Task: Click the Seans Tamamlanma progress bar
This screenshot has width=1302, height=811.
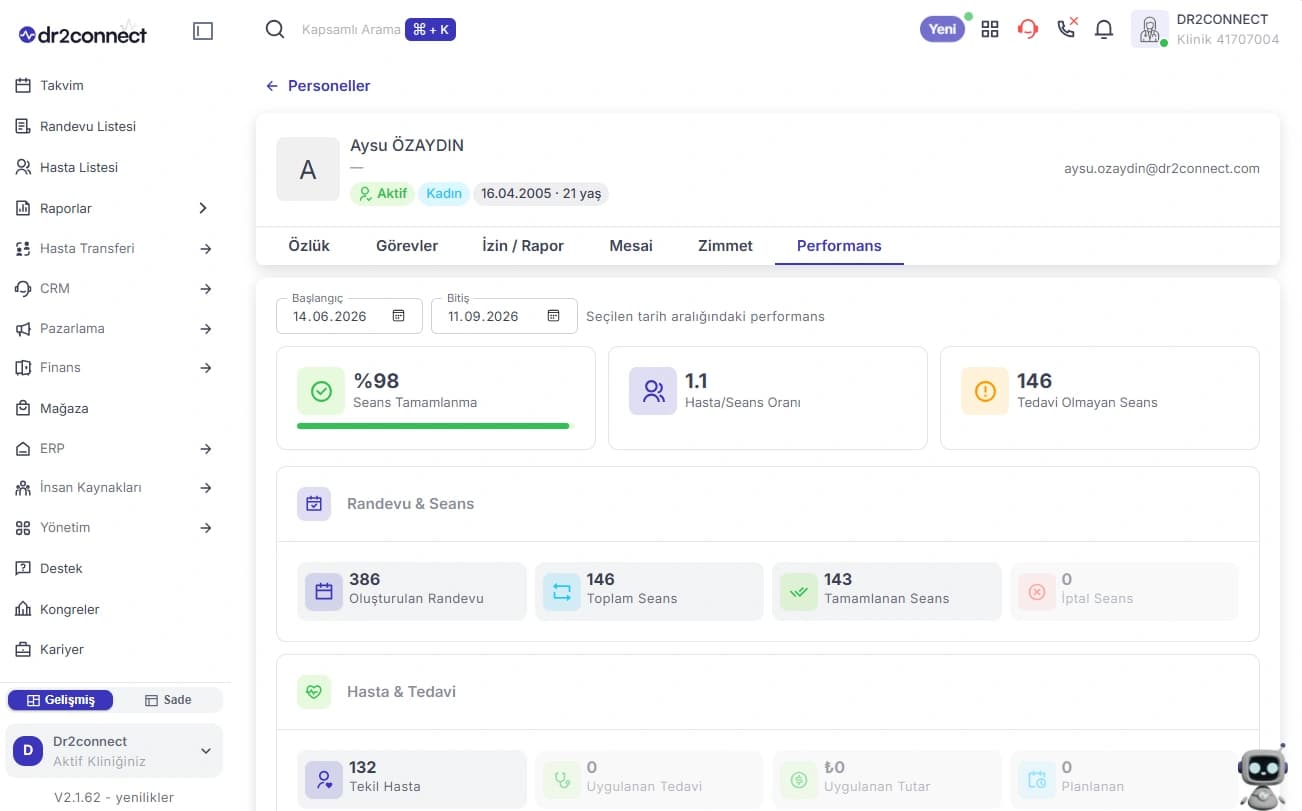Action: tap(433, 426)
